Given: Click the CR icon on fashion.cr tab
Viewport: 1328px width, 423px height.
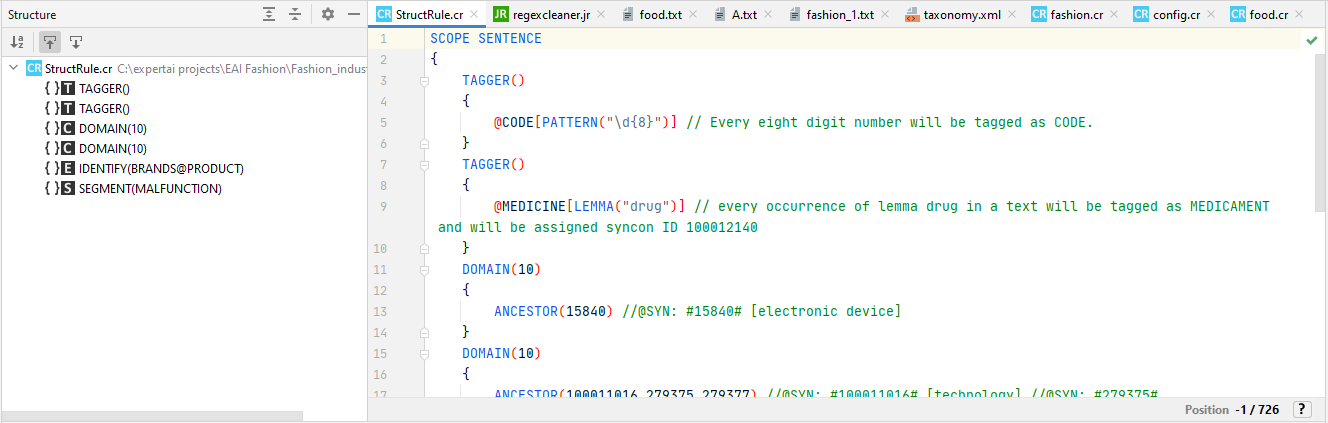Looking at the screenshot, I should tap(1039, 14).
